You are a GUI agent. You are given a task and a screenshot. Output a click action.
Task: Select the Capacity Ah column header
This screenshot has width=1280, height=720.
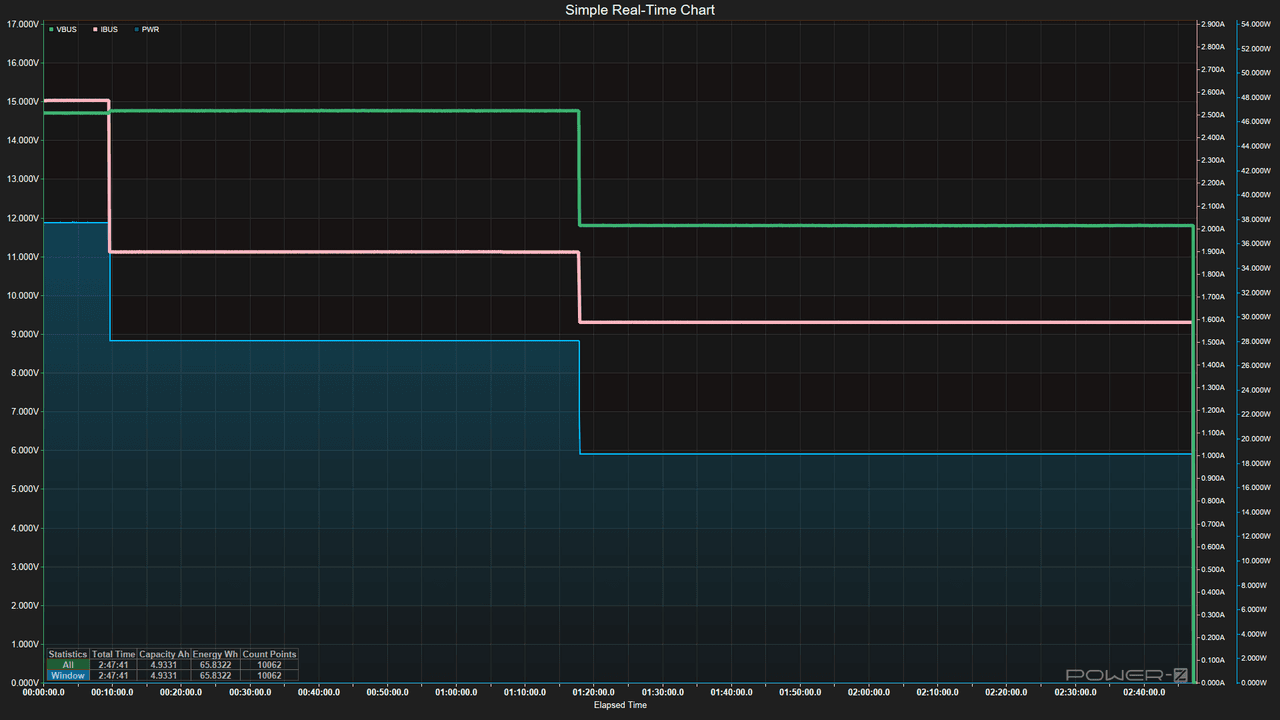(x=164, y=654)
